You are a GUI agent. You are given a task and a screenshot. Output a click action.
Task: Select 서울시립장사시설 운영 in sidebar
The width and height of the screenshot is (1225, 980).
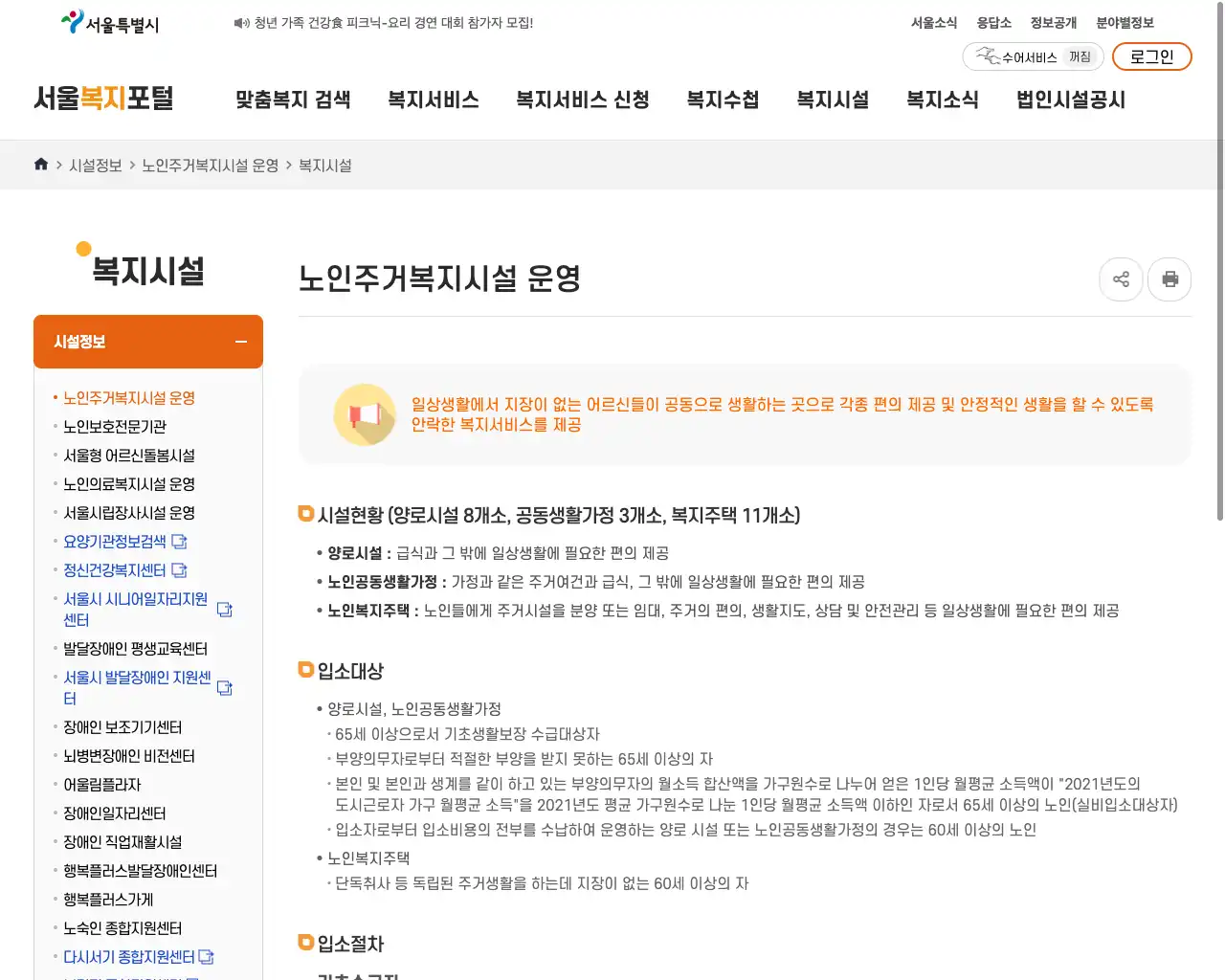coord(129,513)
